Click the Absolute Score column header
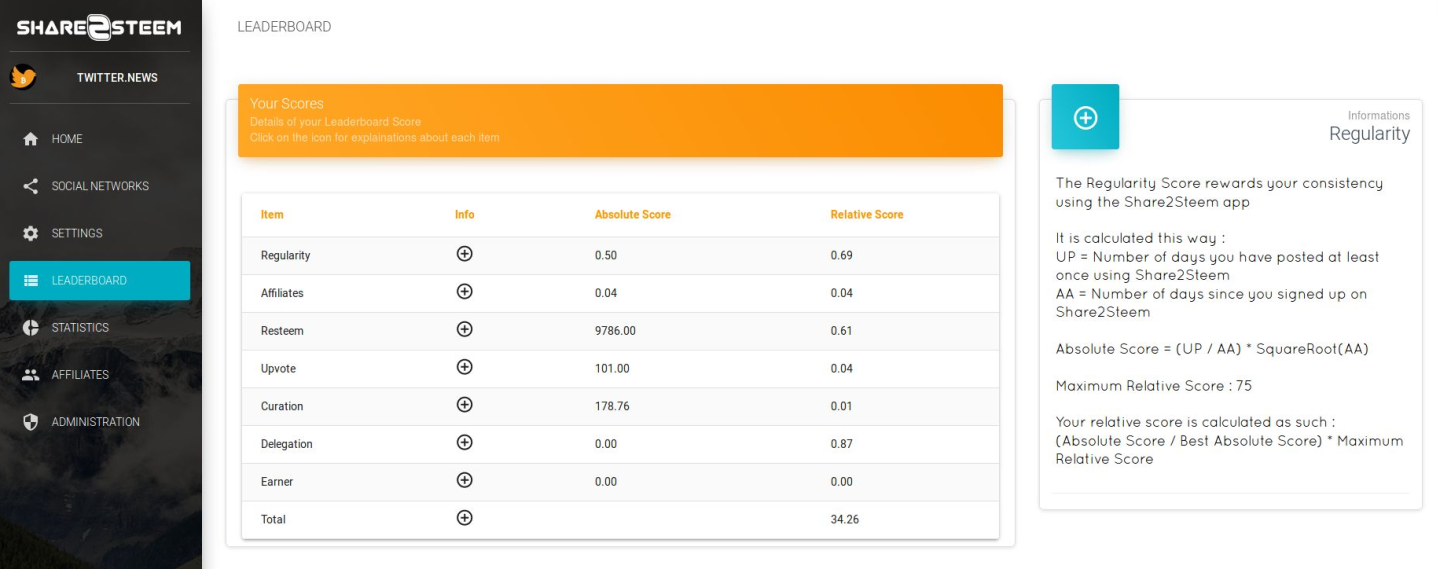Image resolution: width=1440 pixels, height=569 pixels. point(633,215)
